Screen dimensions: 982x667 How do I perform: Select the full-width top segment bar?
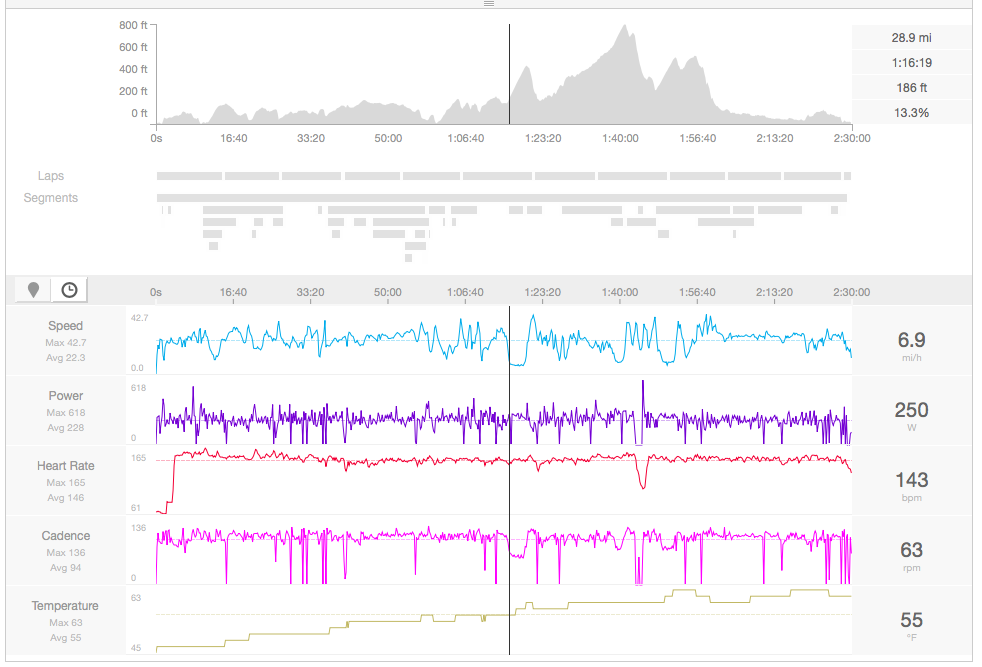[x=501, y=198]
